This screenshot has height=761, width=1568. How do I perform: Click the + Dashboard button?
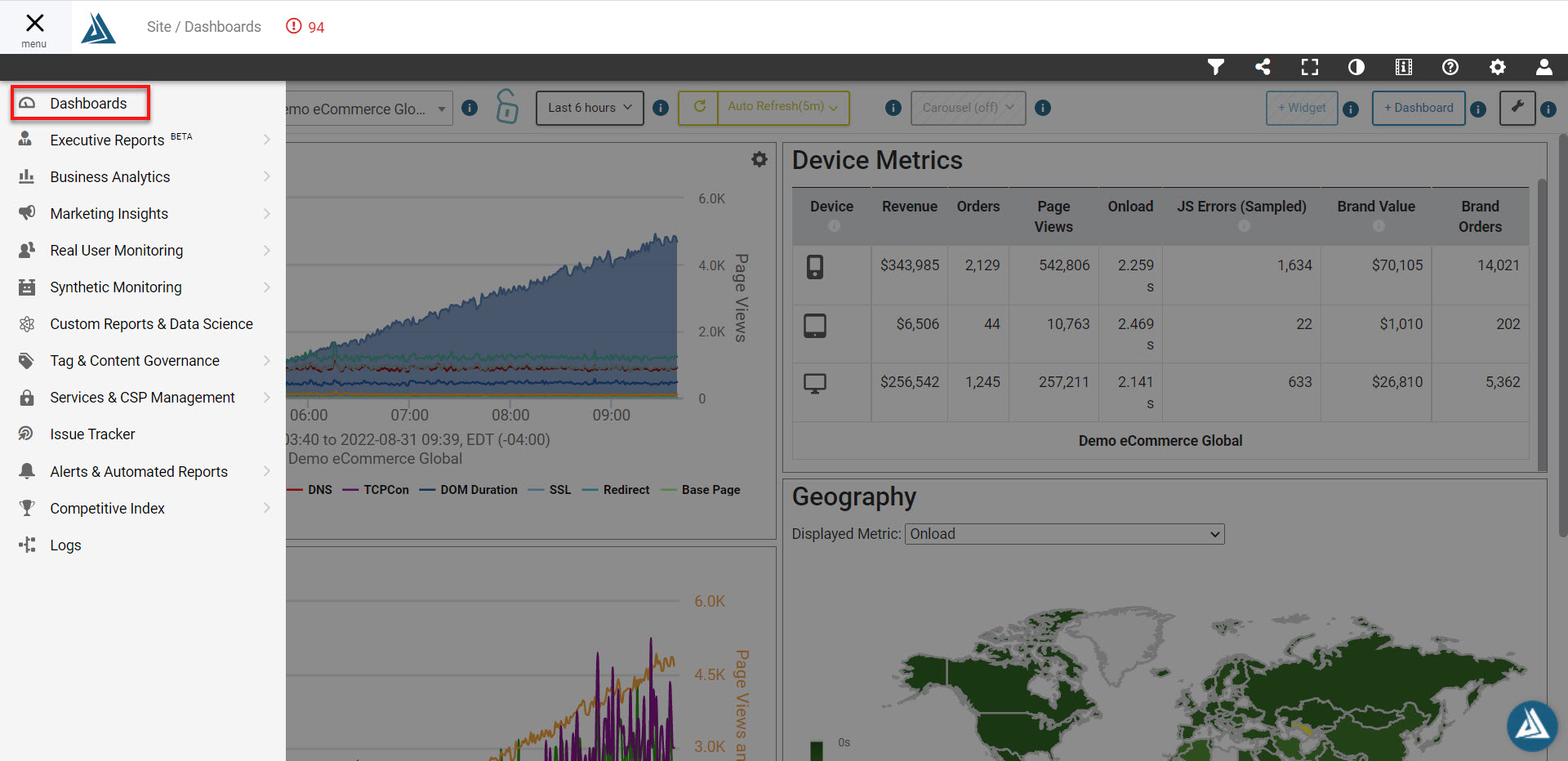point(1418,108)
